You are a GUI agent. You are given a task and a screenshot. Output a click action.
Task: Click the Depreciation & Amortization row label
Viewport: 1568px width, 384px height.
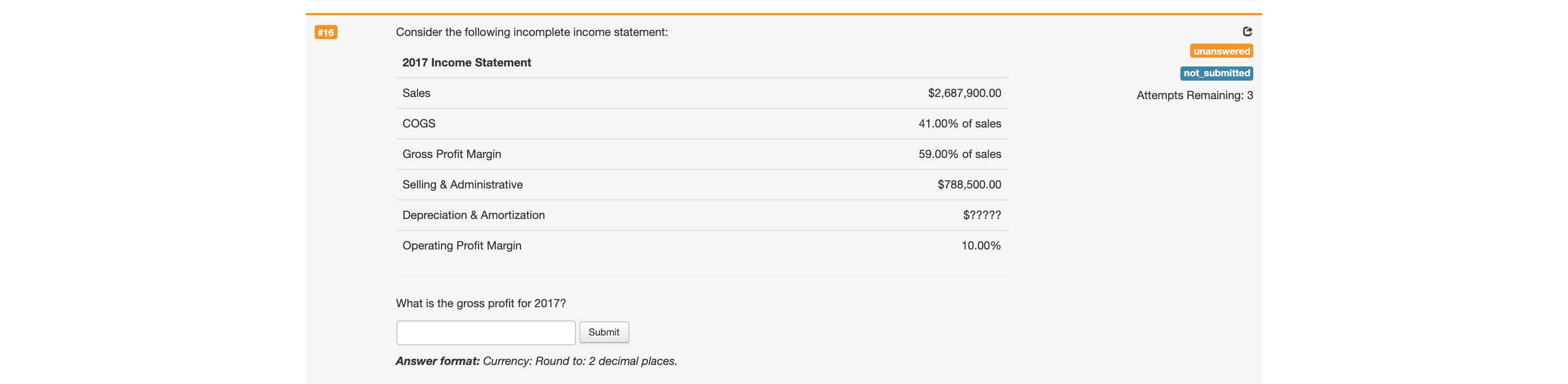point(474,215)
